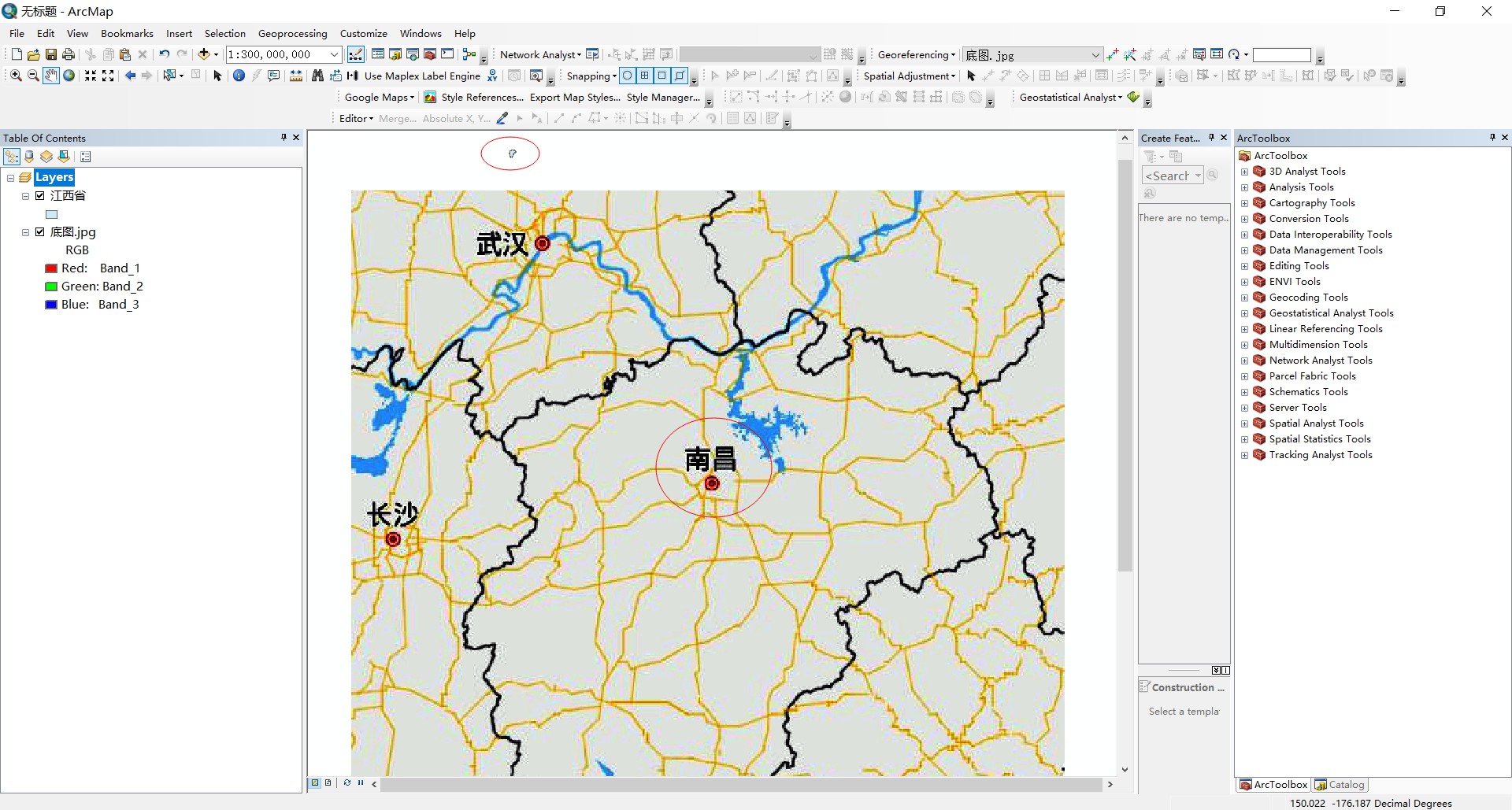Select the Identify tool
The height and width of the screenshot is (810, 1512).
tap(239, 76)
